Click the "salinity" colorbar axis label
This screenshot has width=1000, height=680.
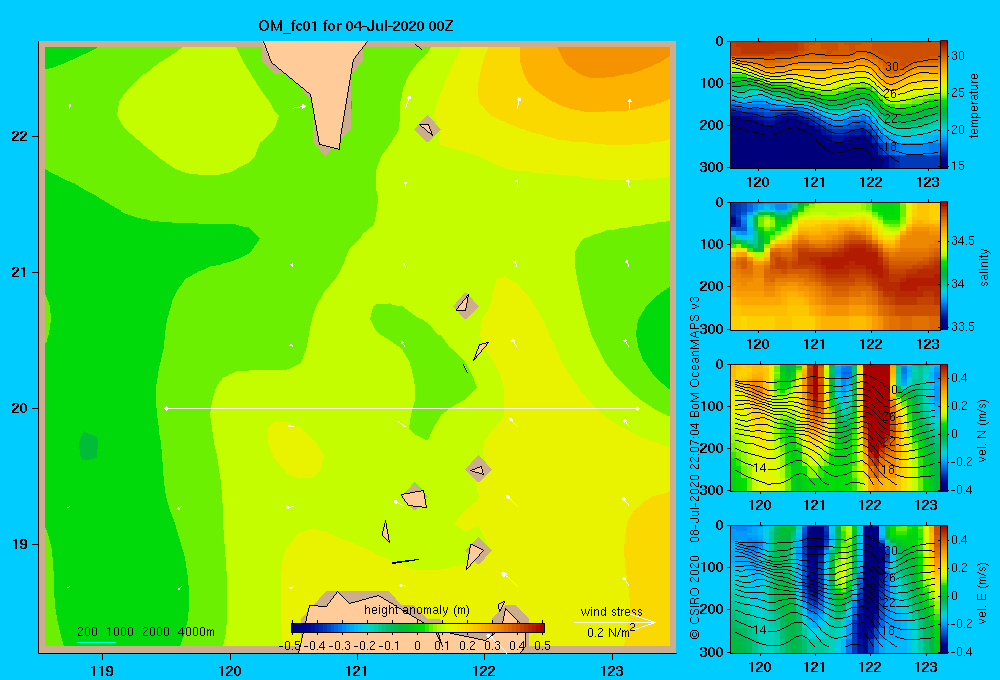click(x=984, y=267)
